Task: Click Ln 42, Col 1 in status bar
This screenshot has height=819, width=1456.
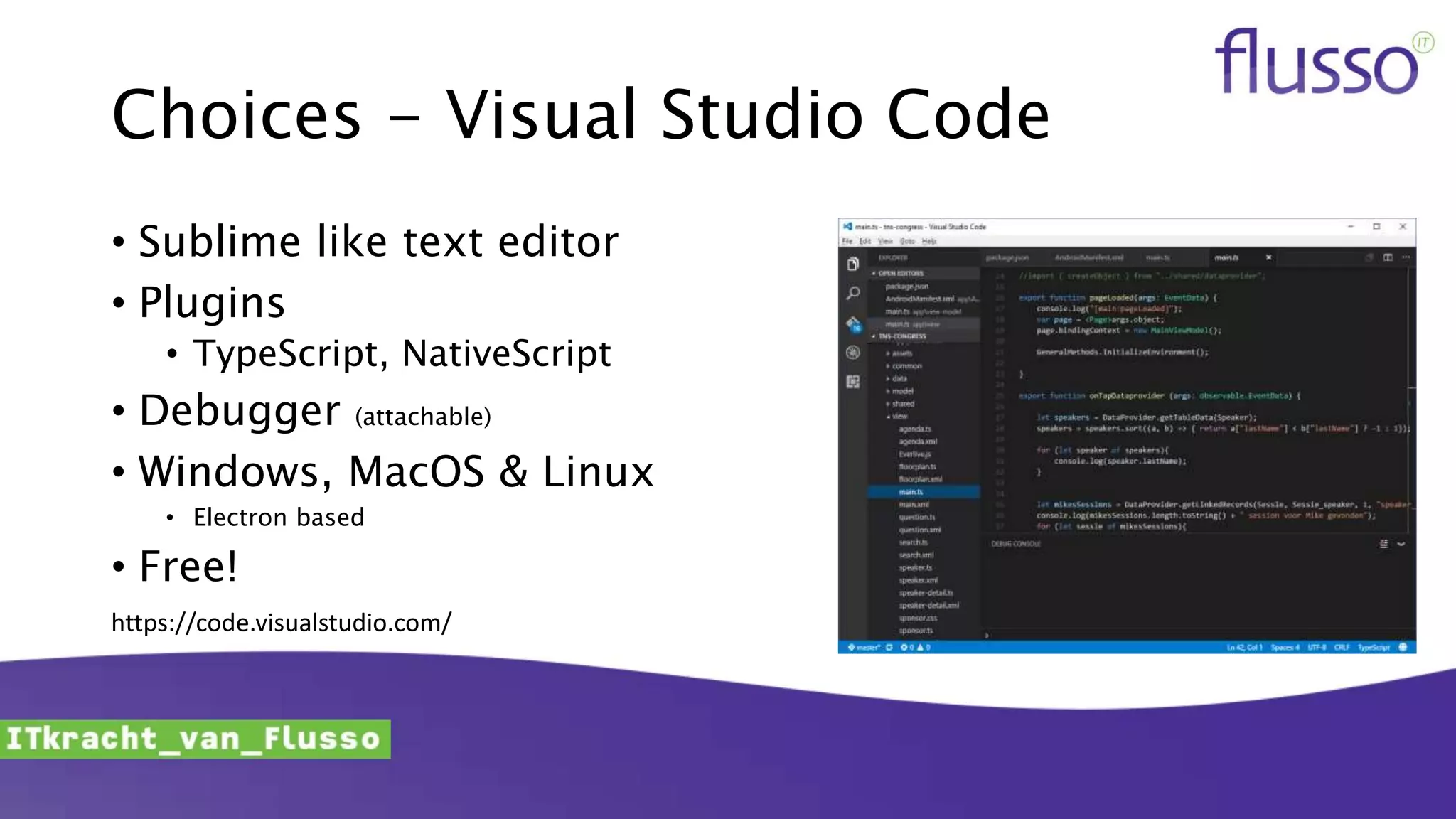Action: tap(1244, 647)
